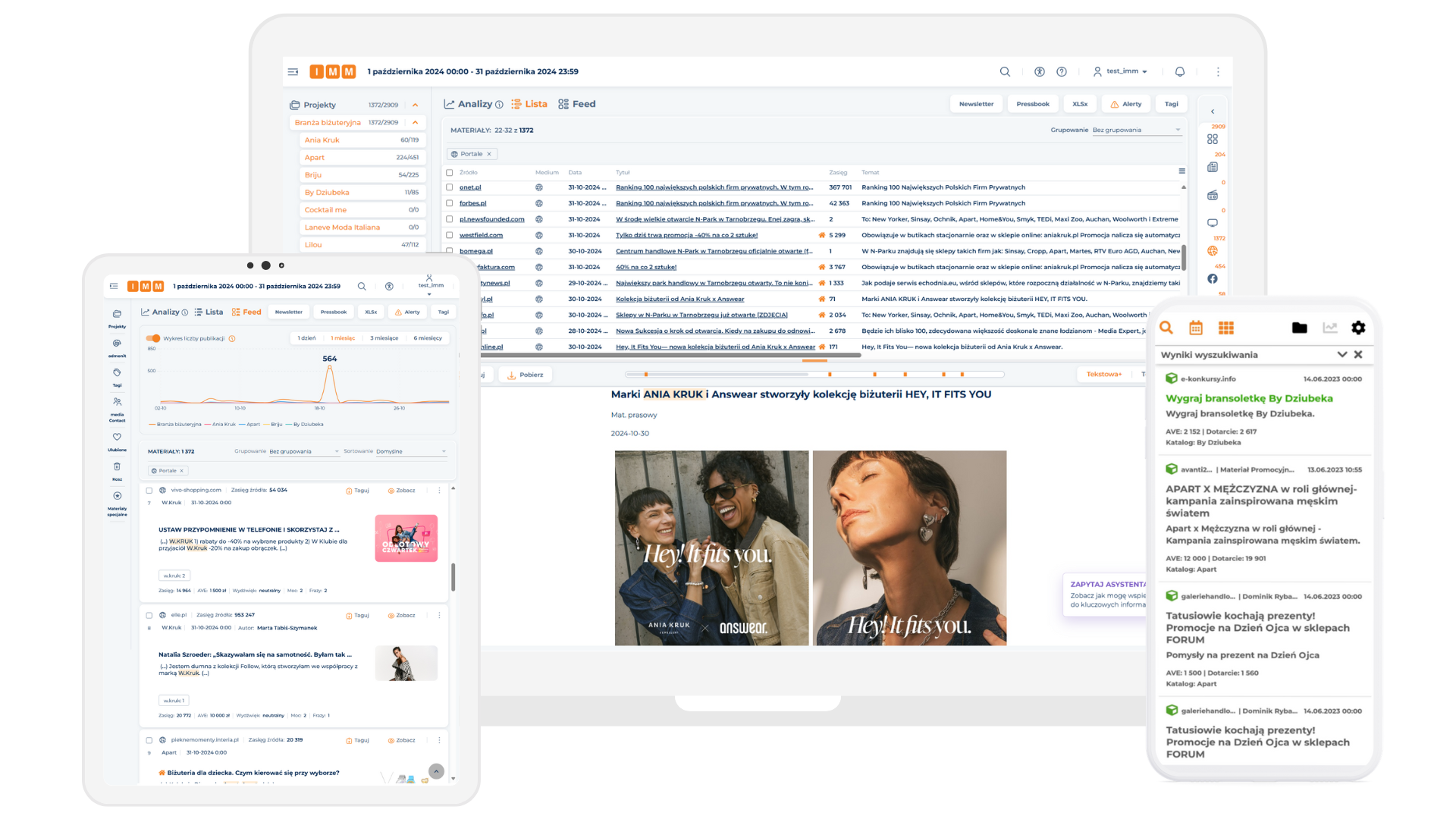The width and height of the screenshot is (1456, 819).
Task: Open the test_imm user dropdown on the tablet
Action: point(430,286)
